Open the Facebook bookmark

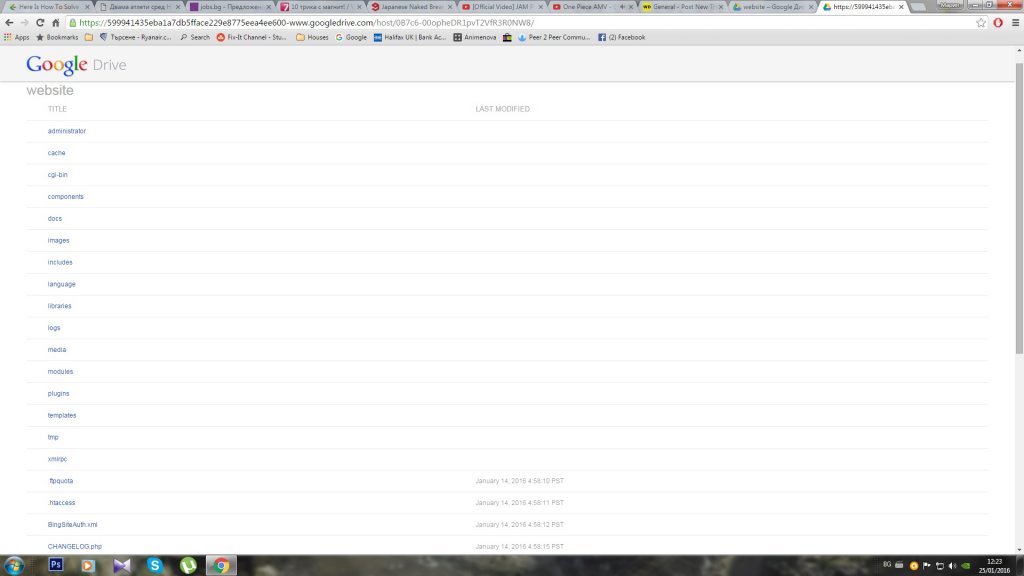[x=622, y=37]
